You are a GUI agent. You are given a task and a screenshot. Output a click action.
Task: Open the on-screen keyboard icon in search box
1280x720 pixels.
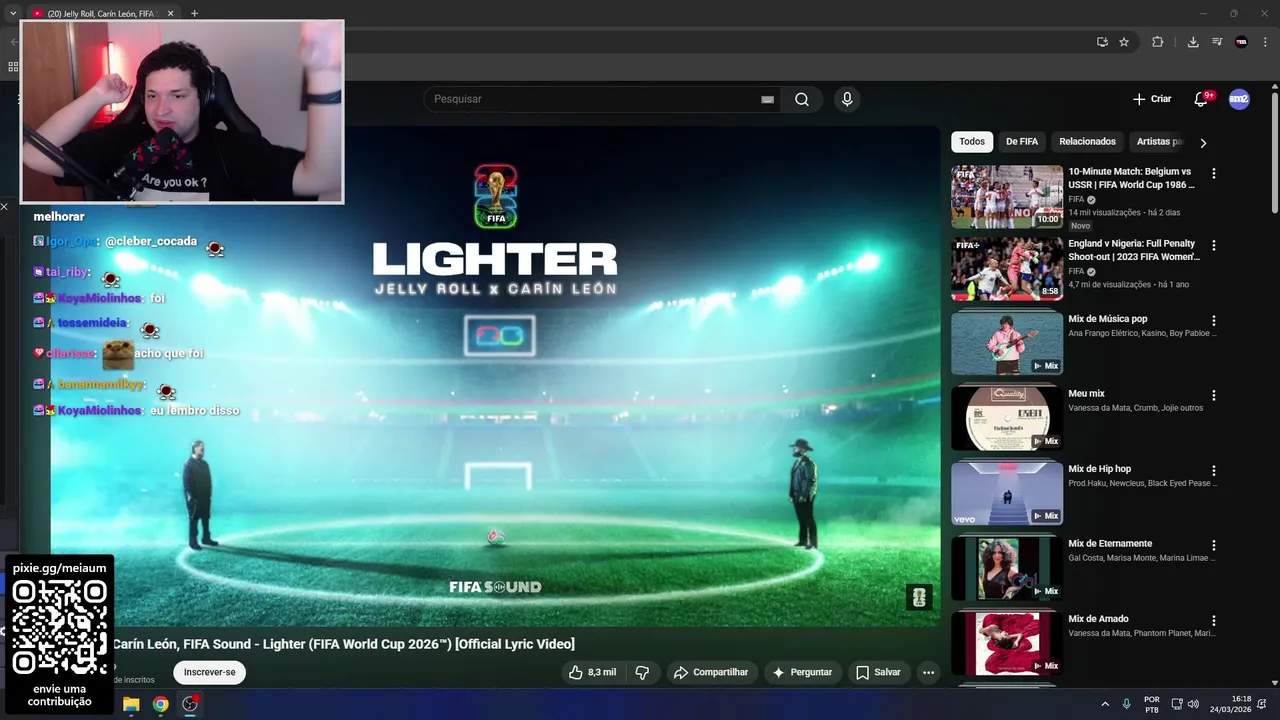(767, 99)
